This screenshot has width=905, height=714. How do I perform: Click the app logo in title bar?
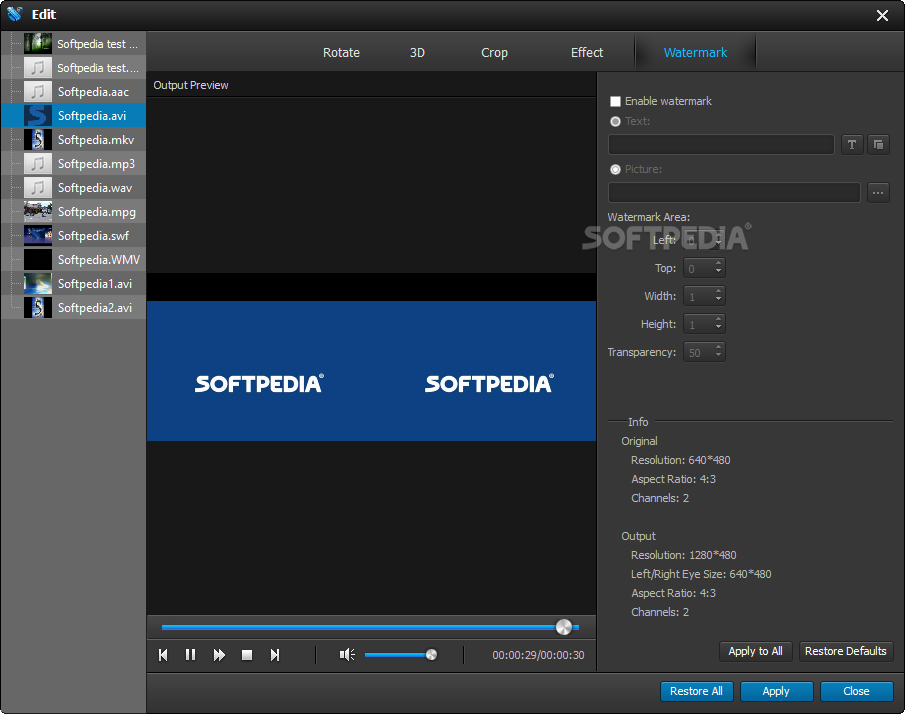click(x=14, y=14)
